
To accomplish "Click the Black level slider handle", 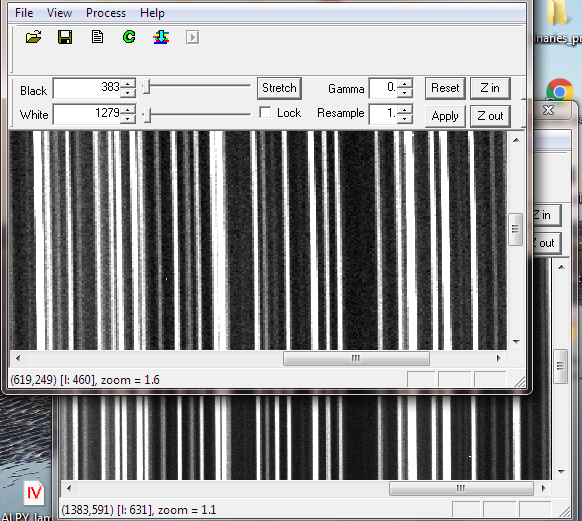I will tap(147, 86).
